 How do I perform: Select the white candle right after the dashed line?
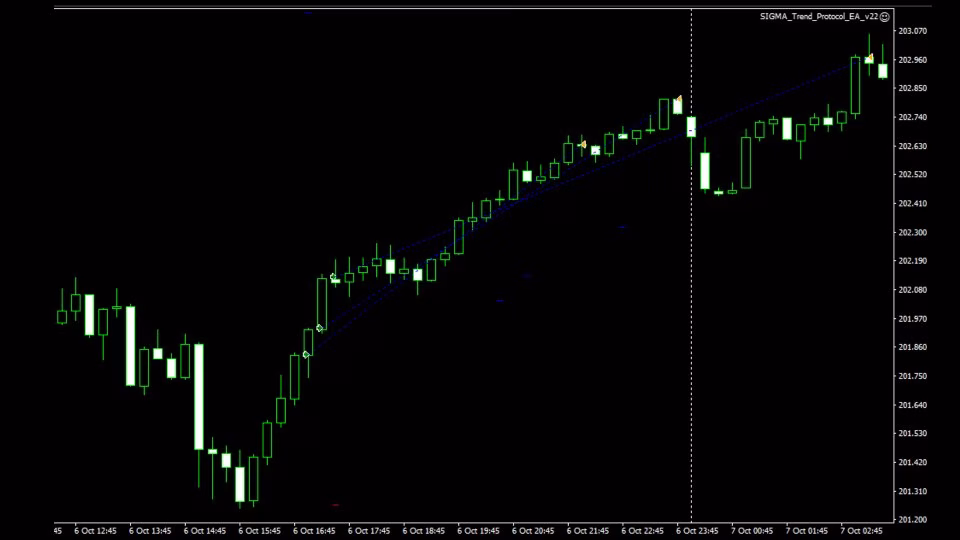tap(705, 171)
